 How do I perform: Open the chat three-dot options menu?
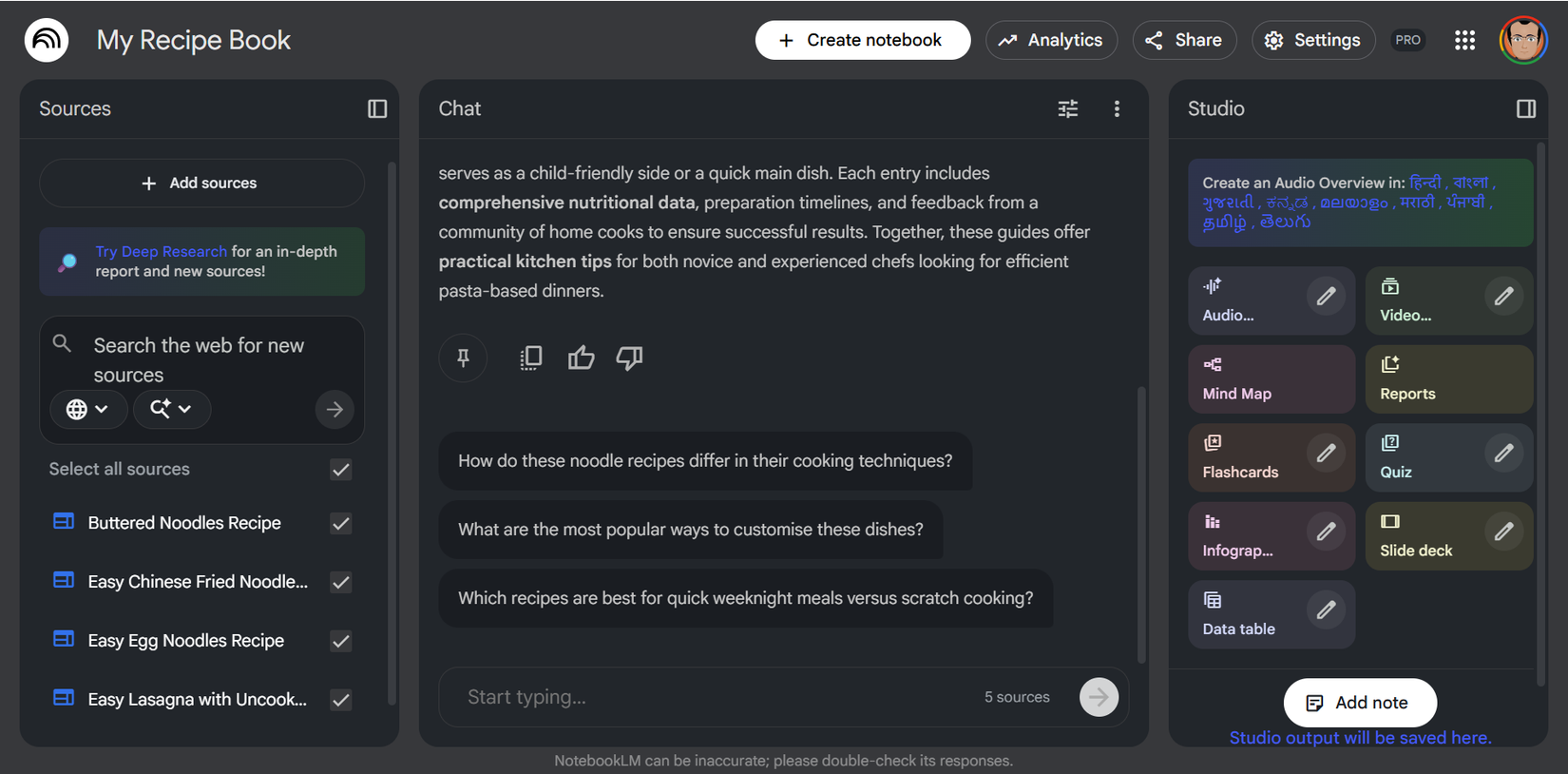(1117, 109)
